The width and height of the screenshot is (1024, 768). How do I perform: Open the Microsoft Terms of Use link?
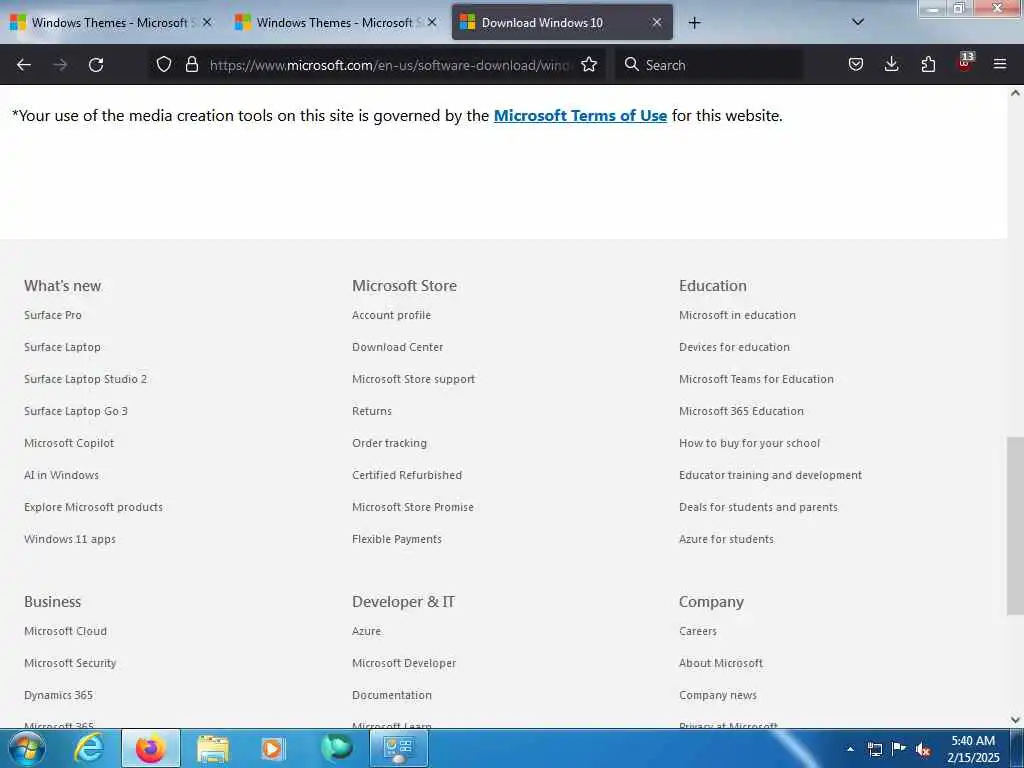point(580,116)
